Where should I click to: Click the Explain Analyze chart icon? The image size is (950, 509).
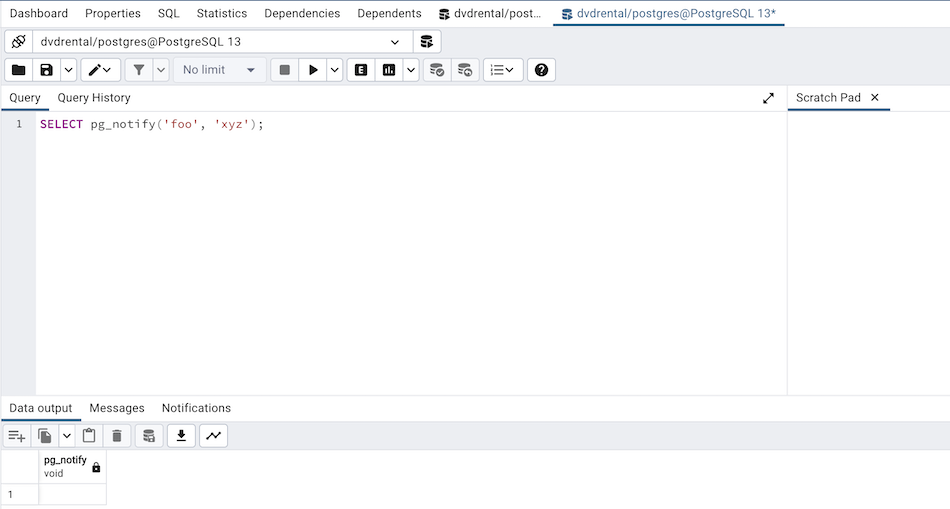point(388,70)
